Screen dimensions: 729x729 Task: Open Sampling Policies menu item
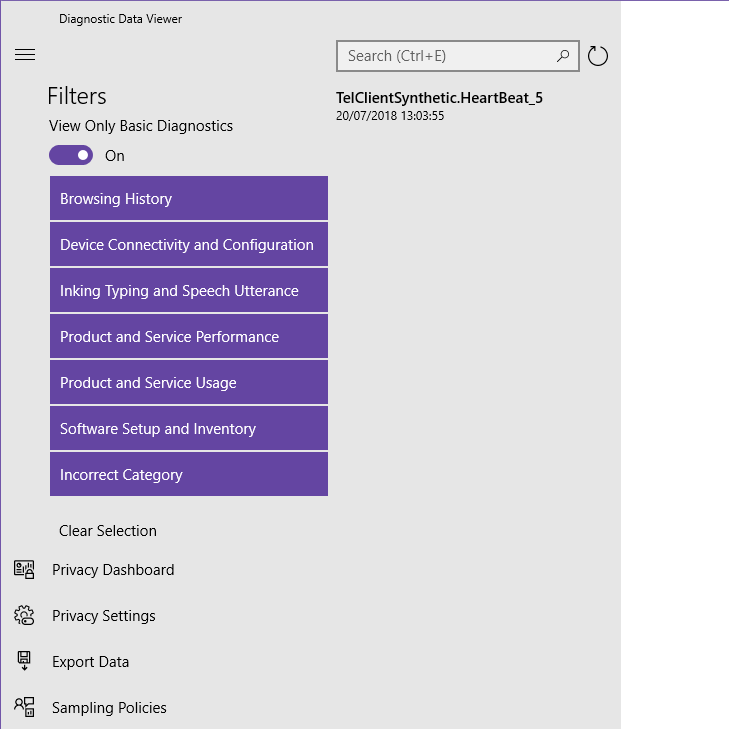tap(109, 708)
